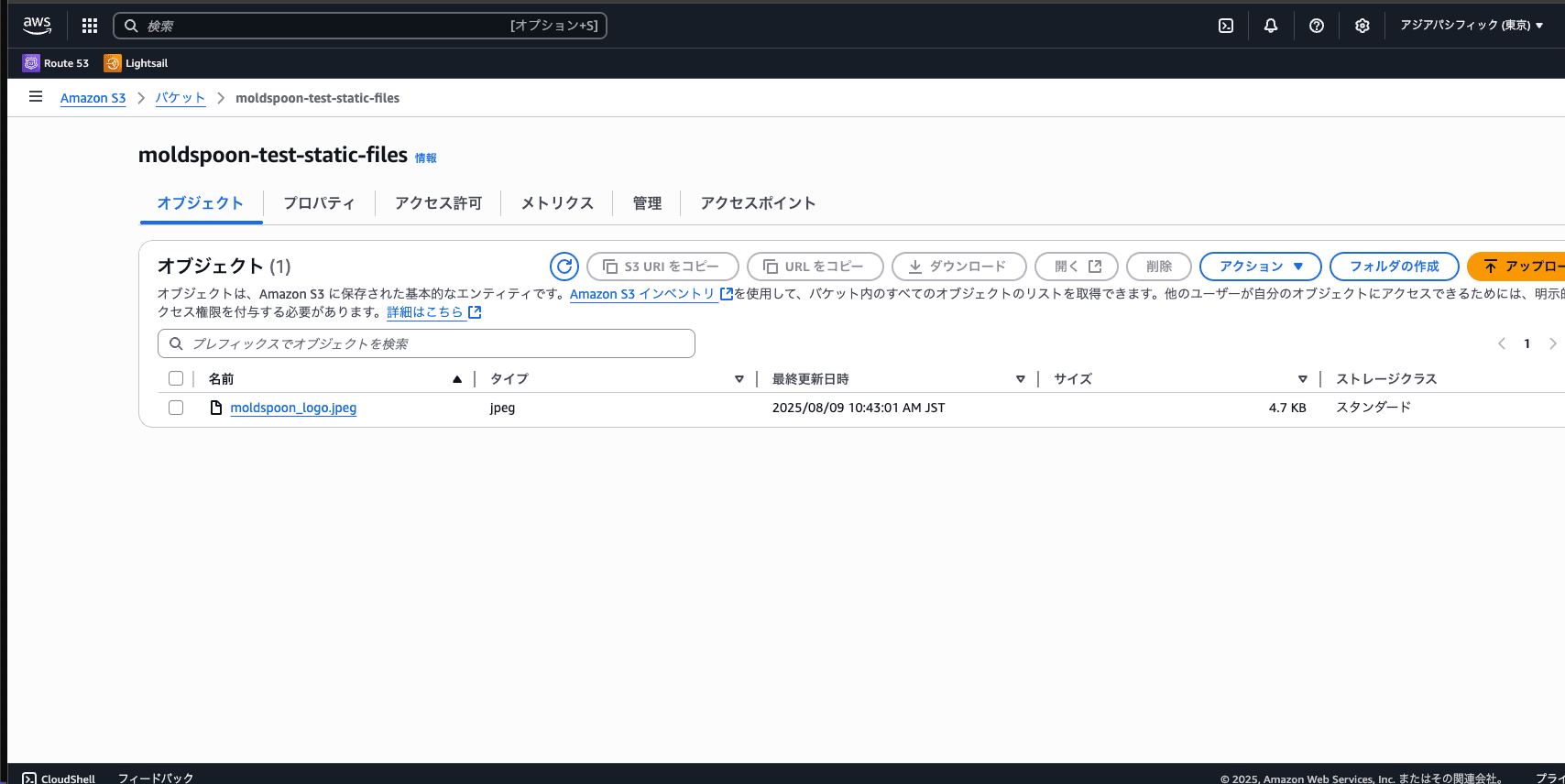Click the S3 URI をコピー button
This screenshot has width=1565, height=784.
tap(662, 267)
